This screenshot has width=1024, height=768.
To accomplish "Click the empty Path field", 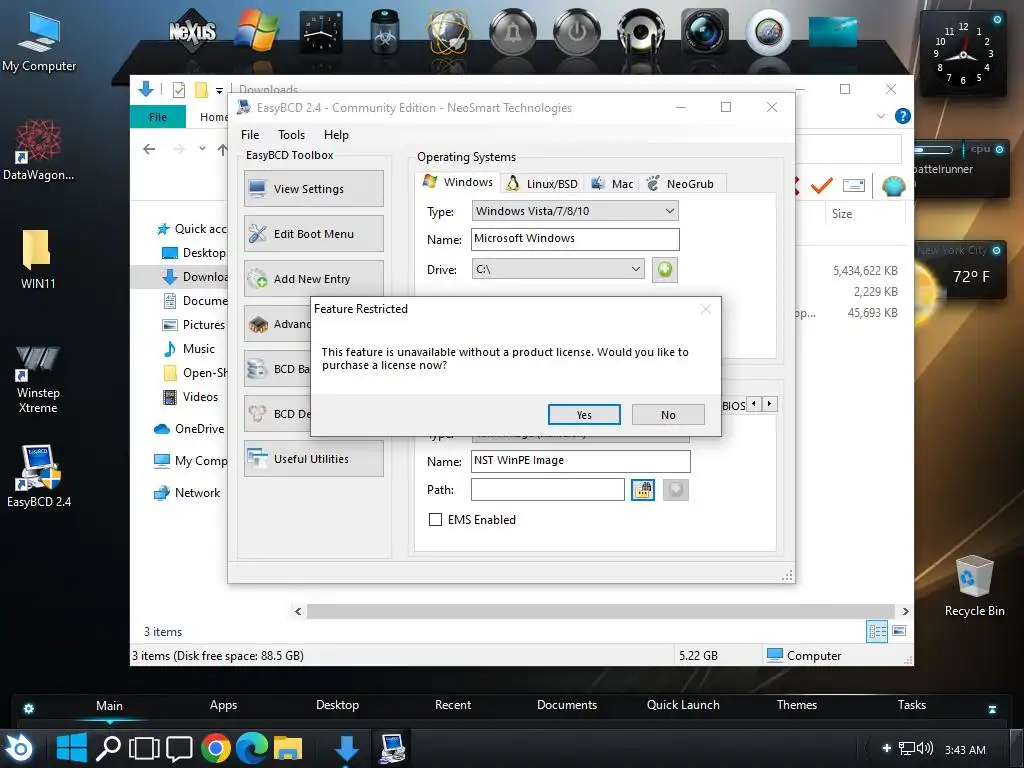I will 548,490.
